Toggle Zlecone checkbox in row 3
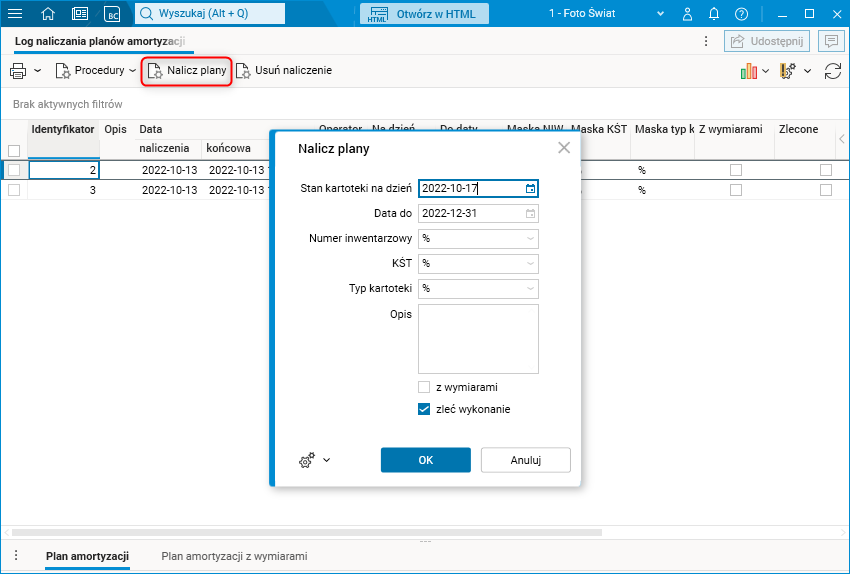850x574 pixels. point(826,190)
